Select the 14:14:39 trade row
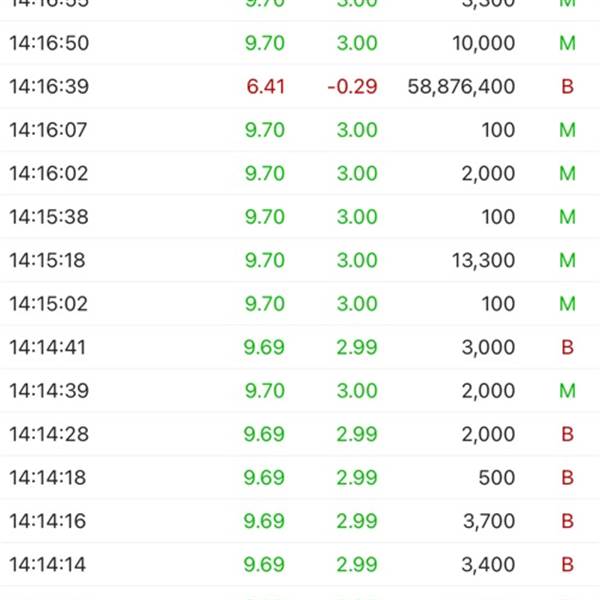Viewport: 600px width, 600px height. click(x=300, y=390)
